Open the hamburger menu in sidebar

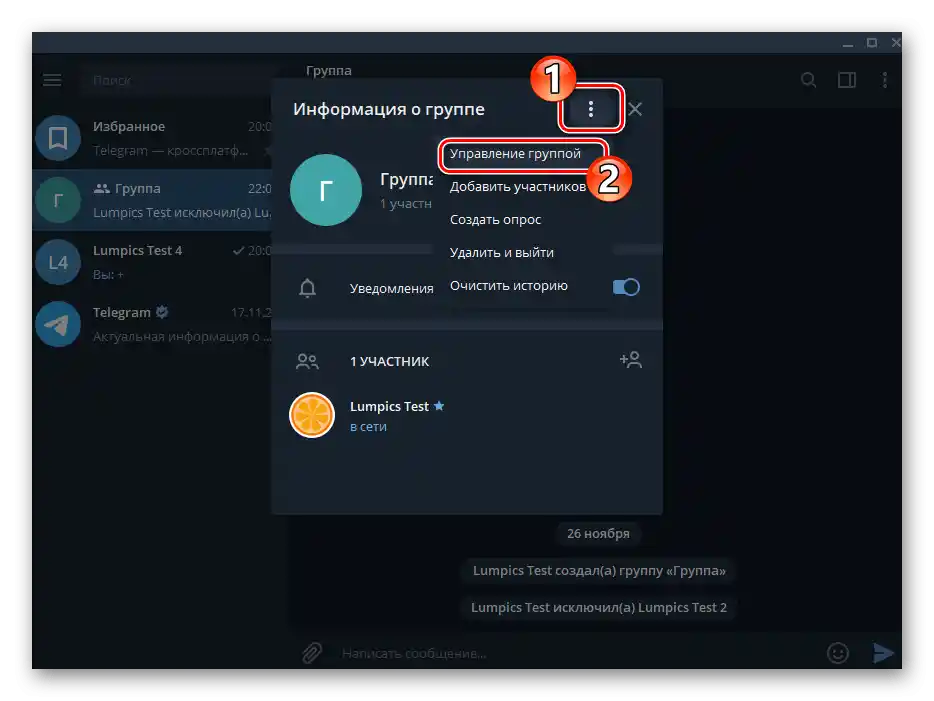[x=52, y=80]
